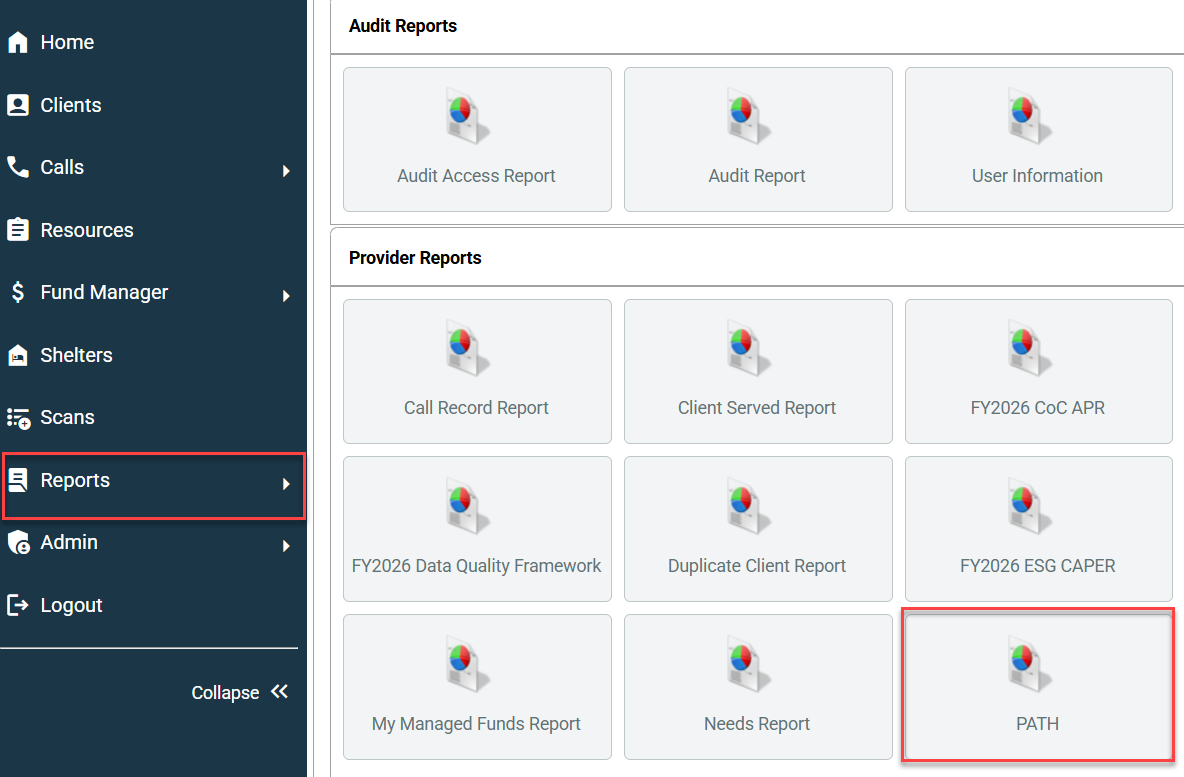The width and height of the screenshot is (1184, 777).
Task: Expand the Admin submenu arrow
Action: pos(286,546)
